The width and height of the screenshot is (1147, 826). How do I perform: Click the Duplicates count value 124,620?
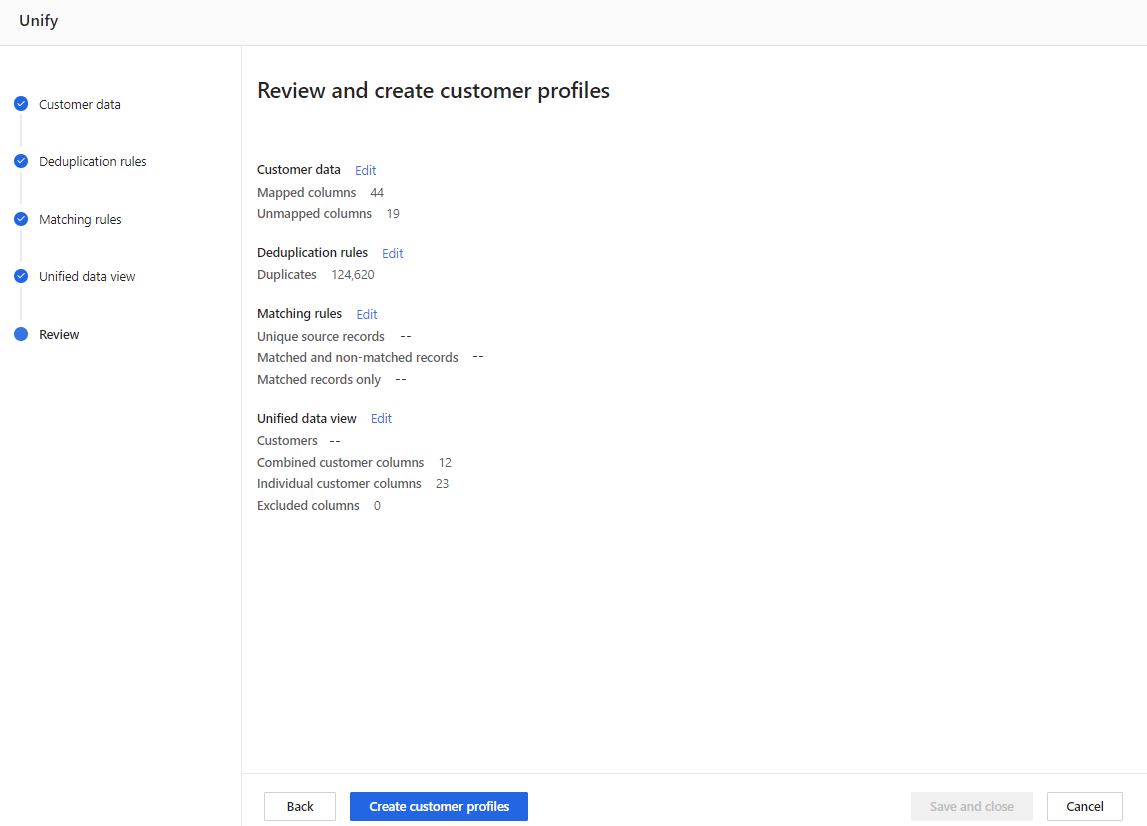[352, 274]
